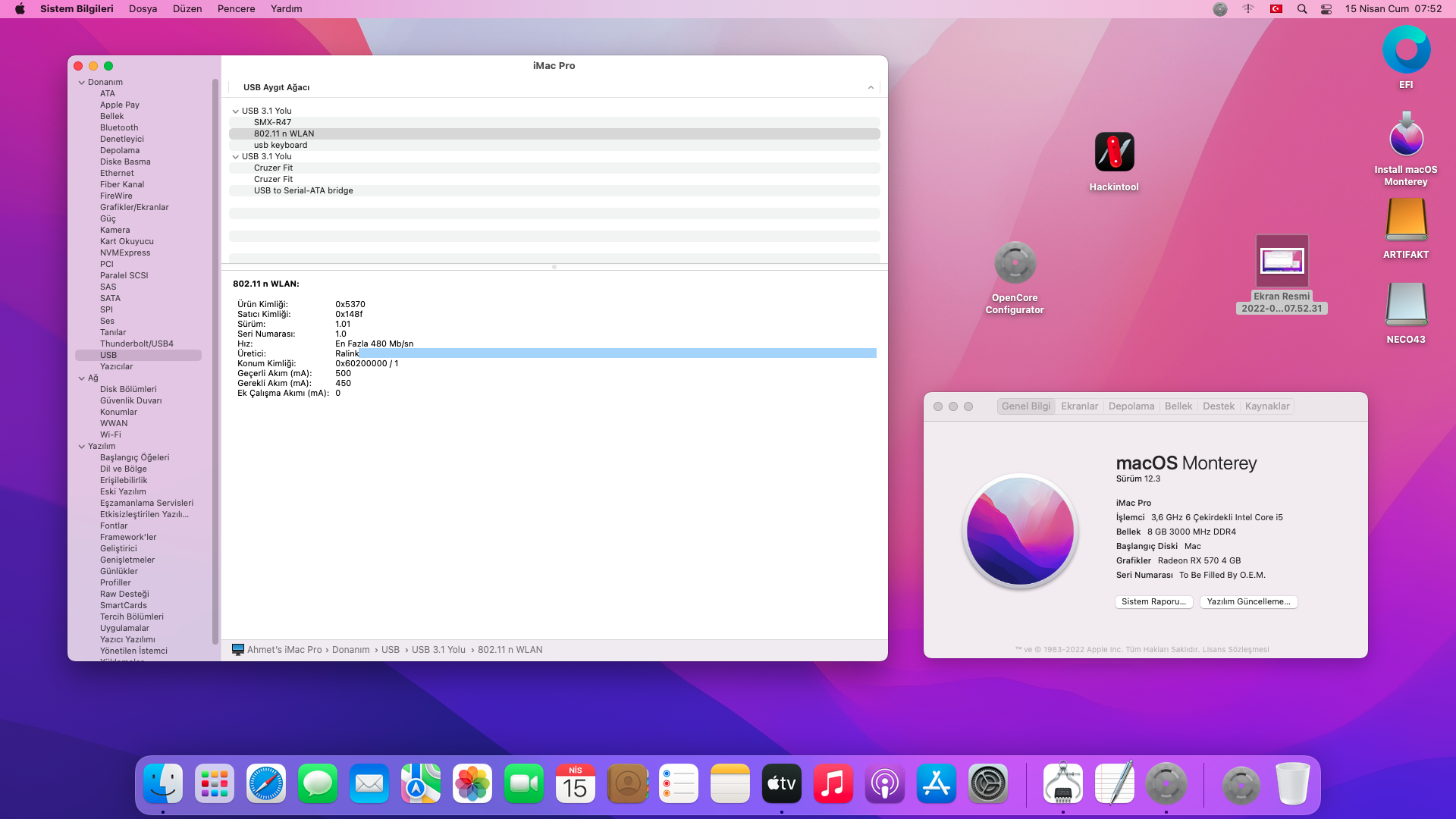
Task: Collapse the Ağ sidebar section
Action: click(82, 378)
